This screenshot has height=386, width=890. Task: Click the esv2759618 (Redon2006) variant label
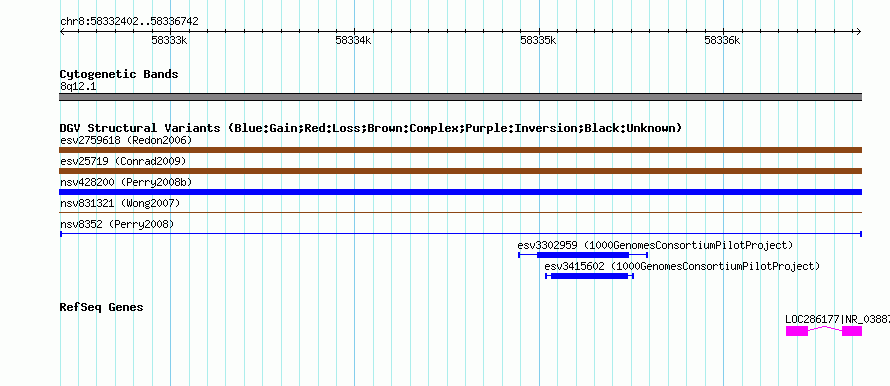click(x=126, y=140)
